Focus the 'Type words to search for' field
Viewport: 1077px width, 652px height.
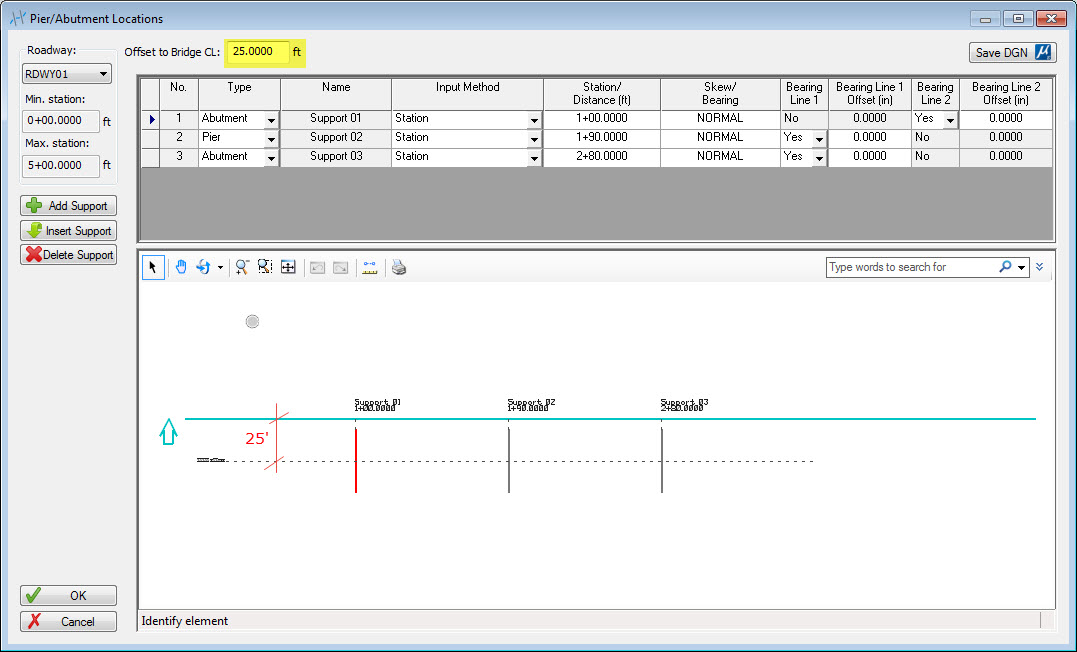(911, 267)
